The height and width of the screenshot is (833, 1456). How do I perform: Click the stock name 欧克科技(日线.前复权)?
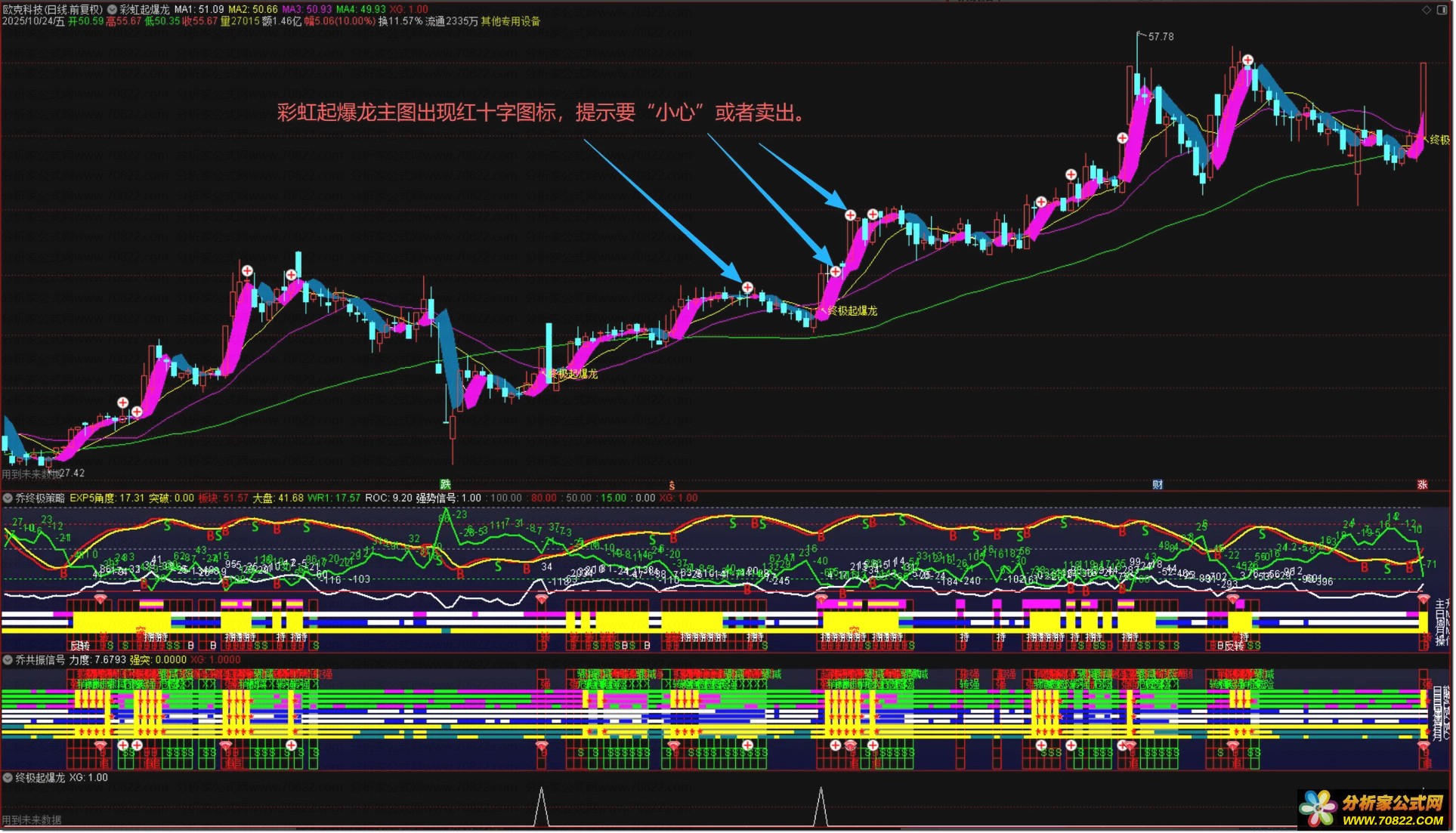[x=52, y=10]
